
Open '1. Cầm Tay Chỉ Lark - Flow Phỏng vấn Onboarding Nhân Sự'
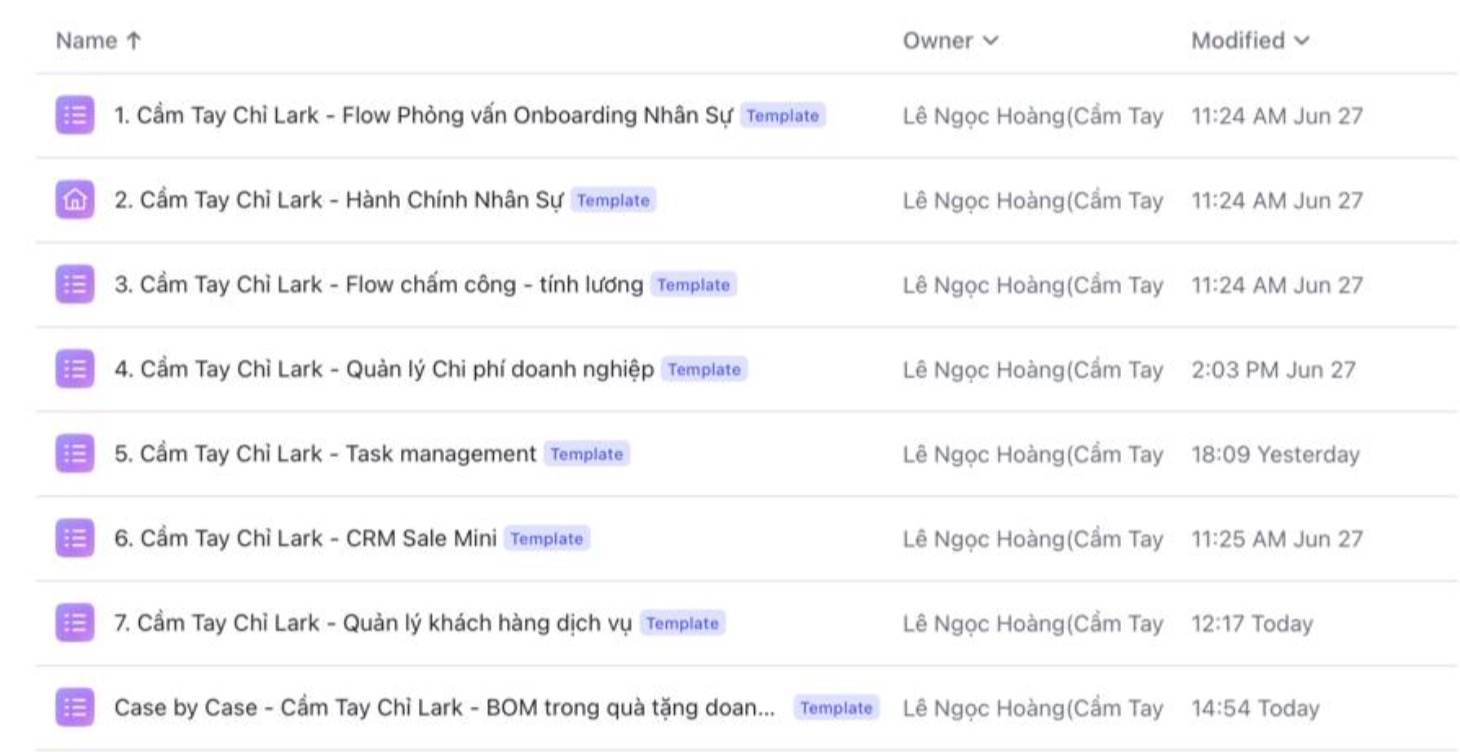click(424, 116)
